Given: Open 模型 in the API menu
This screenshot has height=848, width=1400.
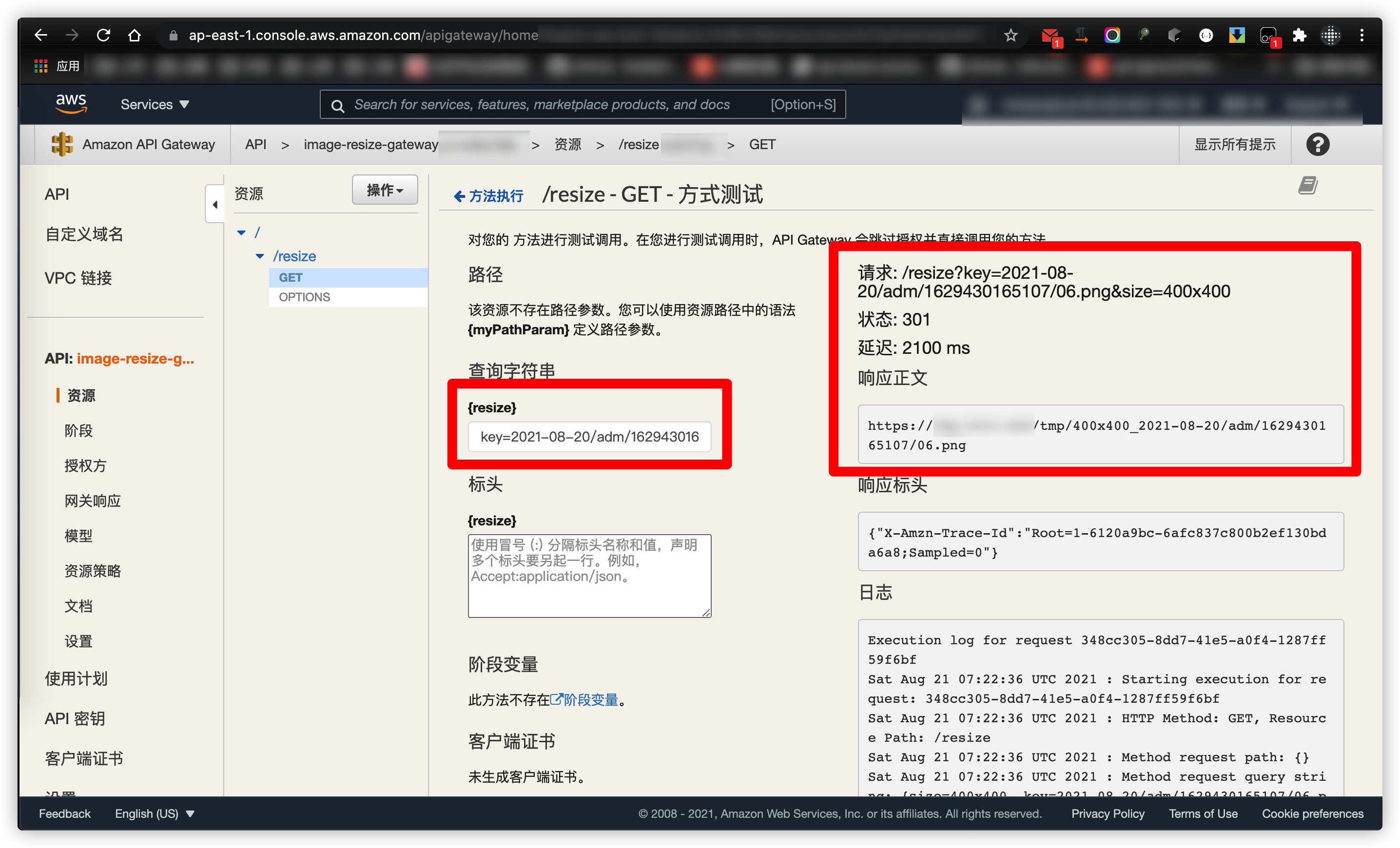Looking at the screenshot, I should point(78,536).
